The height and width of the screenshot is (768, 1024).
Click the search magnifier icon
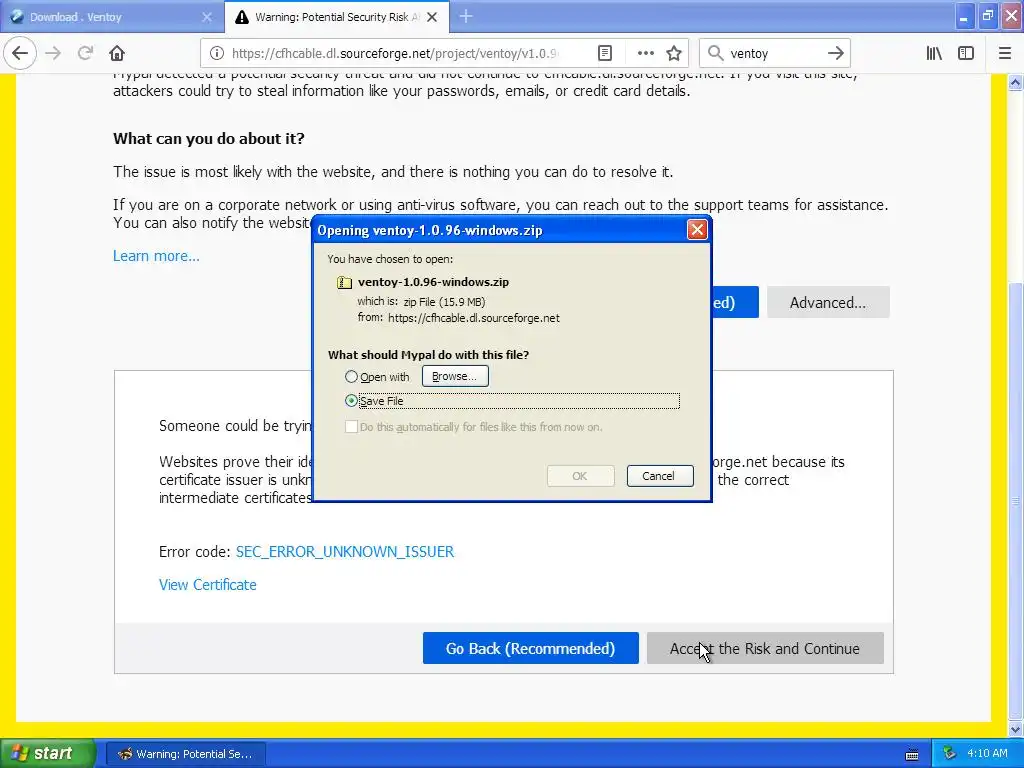pos(715,53)
